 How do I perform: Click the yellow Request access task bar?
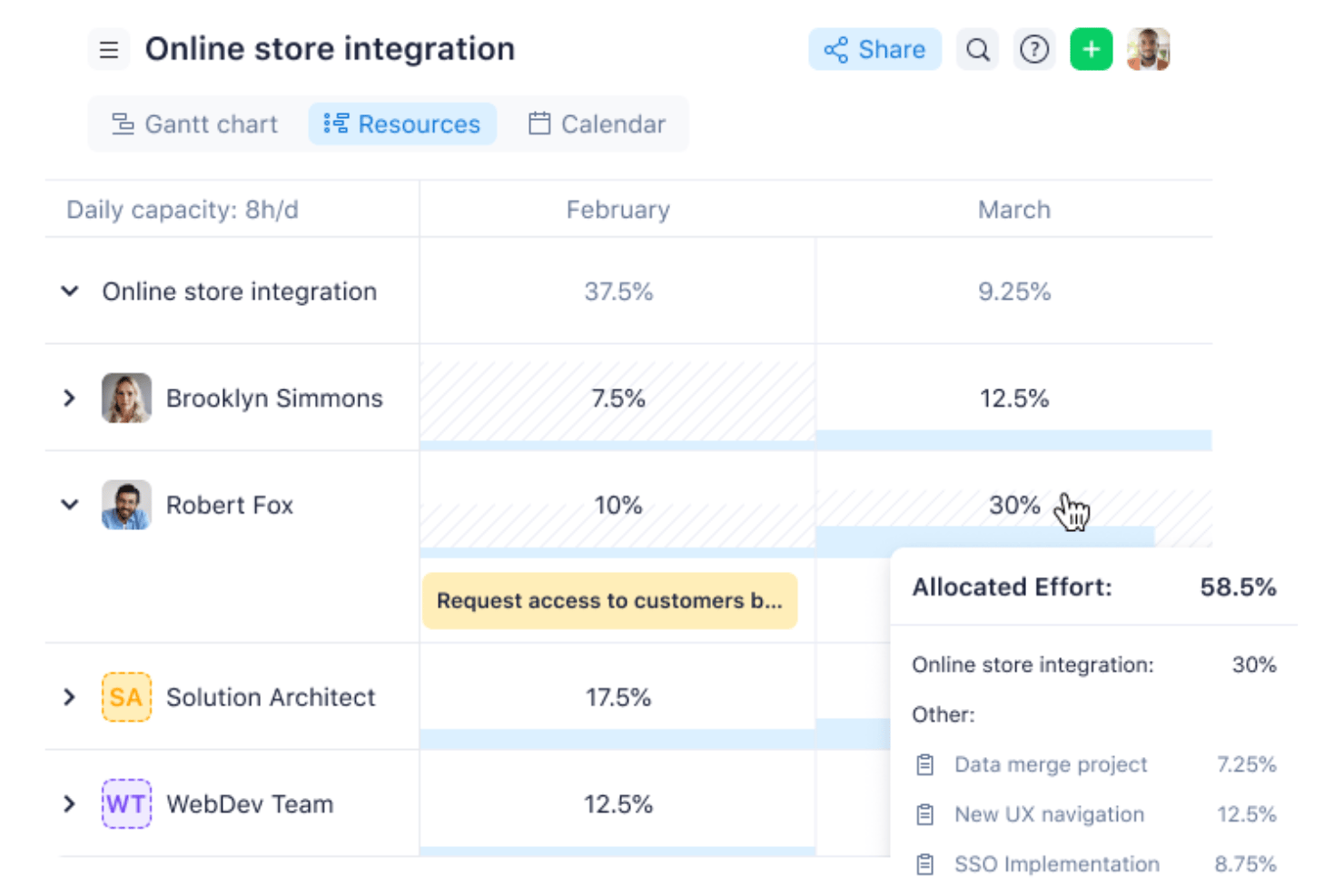[x=610, y=601]
